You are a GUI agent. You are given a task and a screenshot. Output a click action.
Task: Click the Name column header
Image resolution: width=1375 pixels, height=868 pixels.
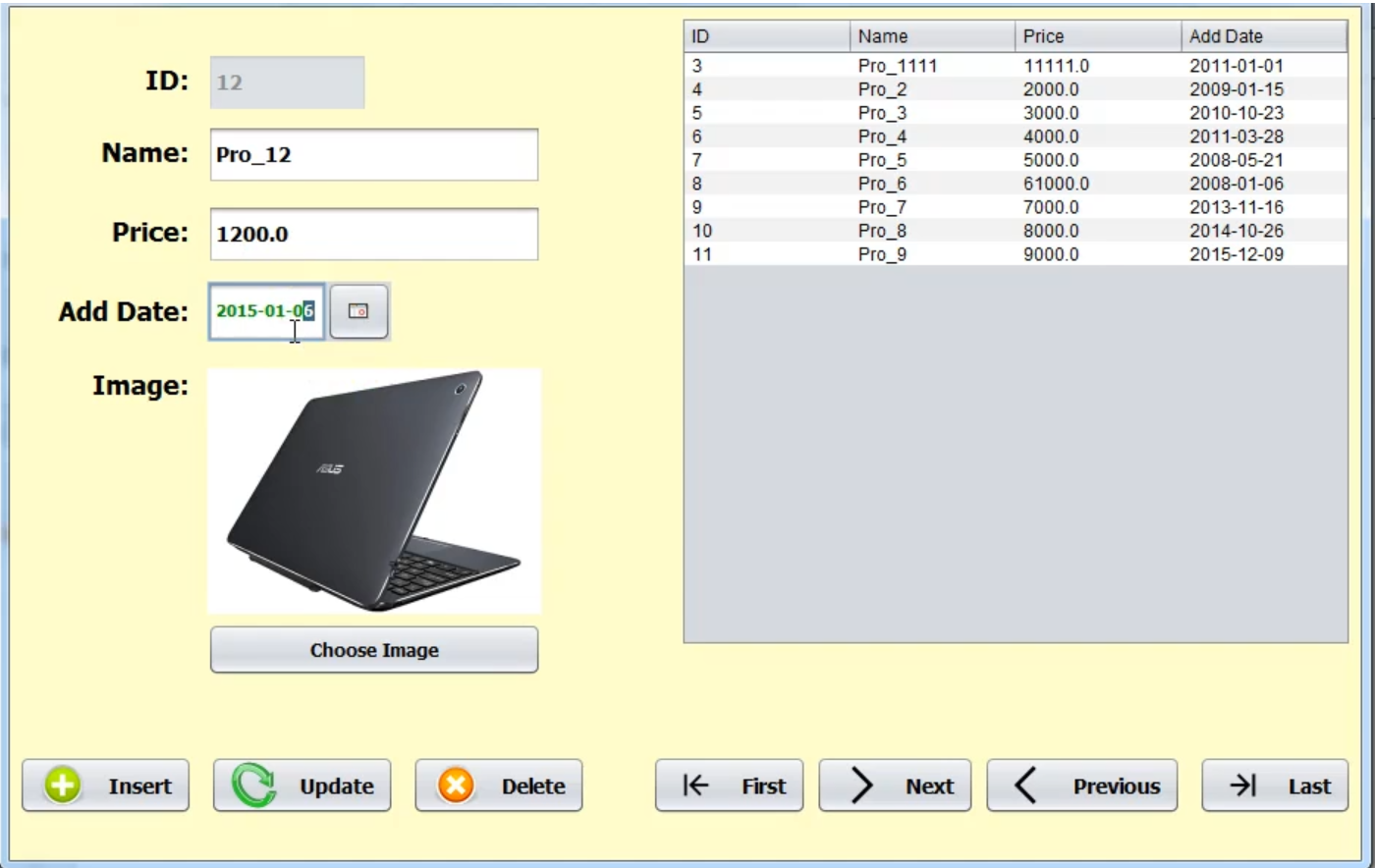point(933,36)
